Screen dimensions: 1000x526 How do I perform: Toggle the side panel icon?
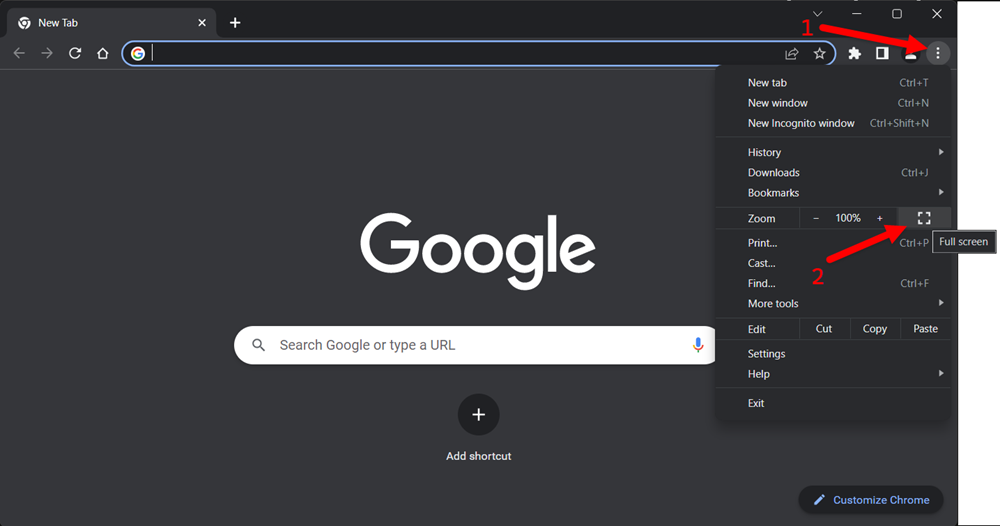point(882,54)
